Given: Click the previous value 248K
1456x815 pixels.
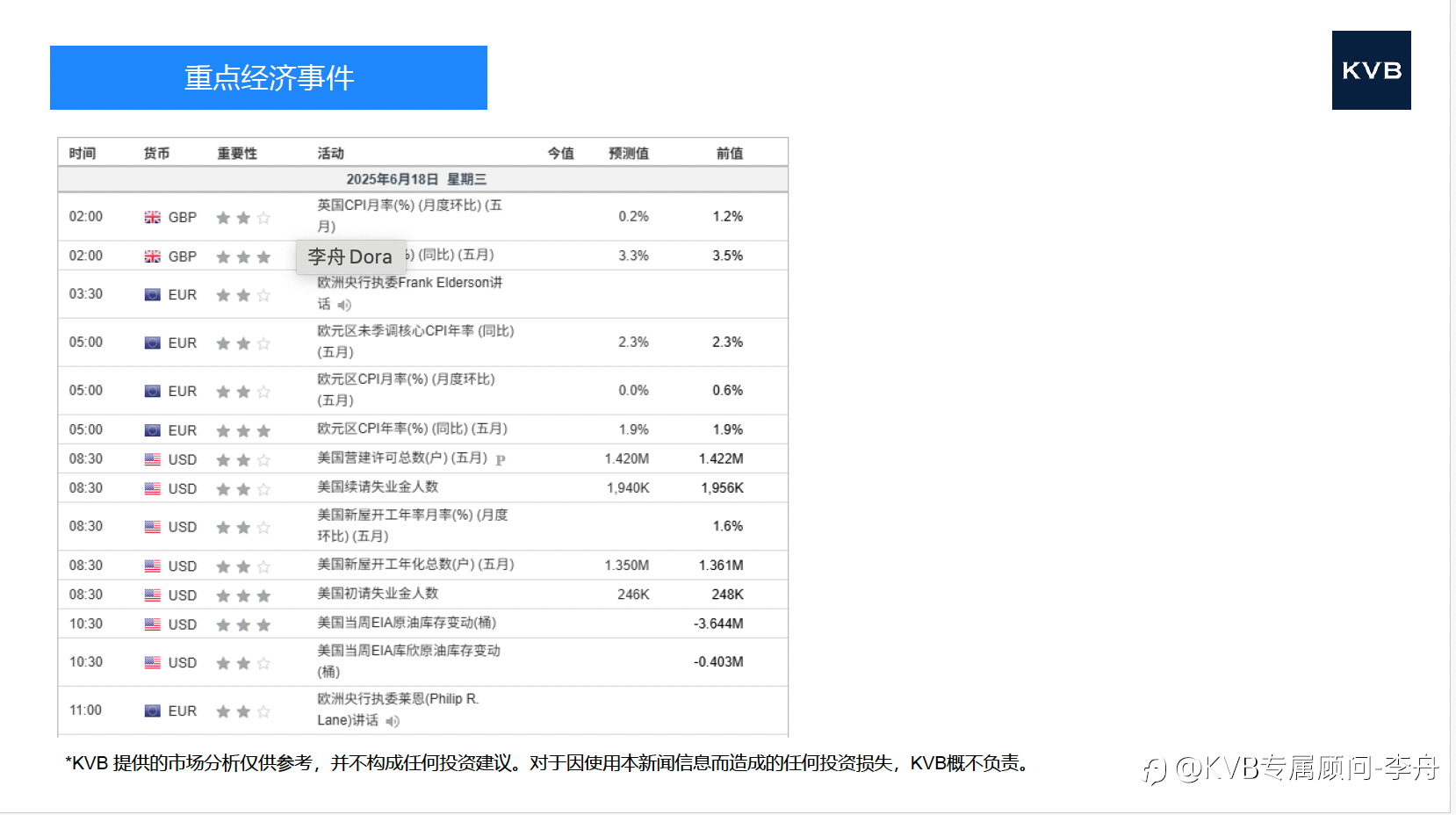Looking at the screenshot, I should [x=727, y=595].
